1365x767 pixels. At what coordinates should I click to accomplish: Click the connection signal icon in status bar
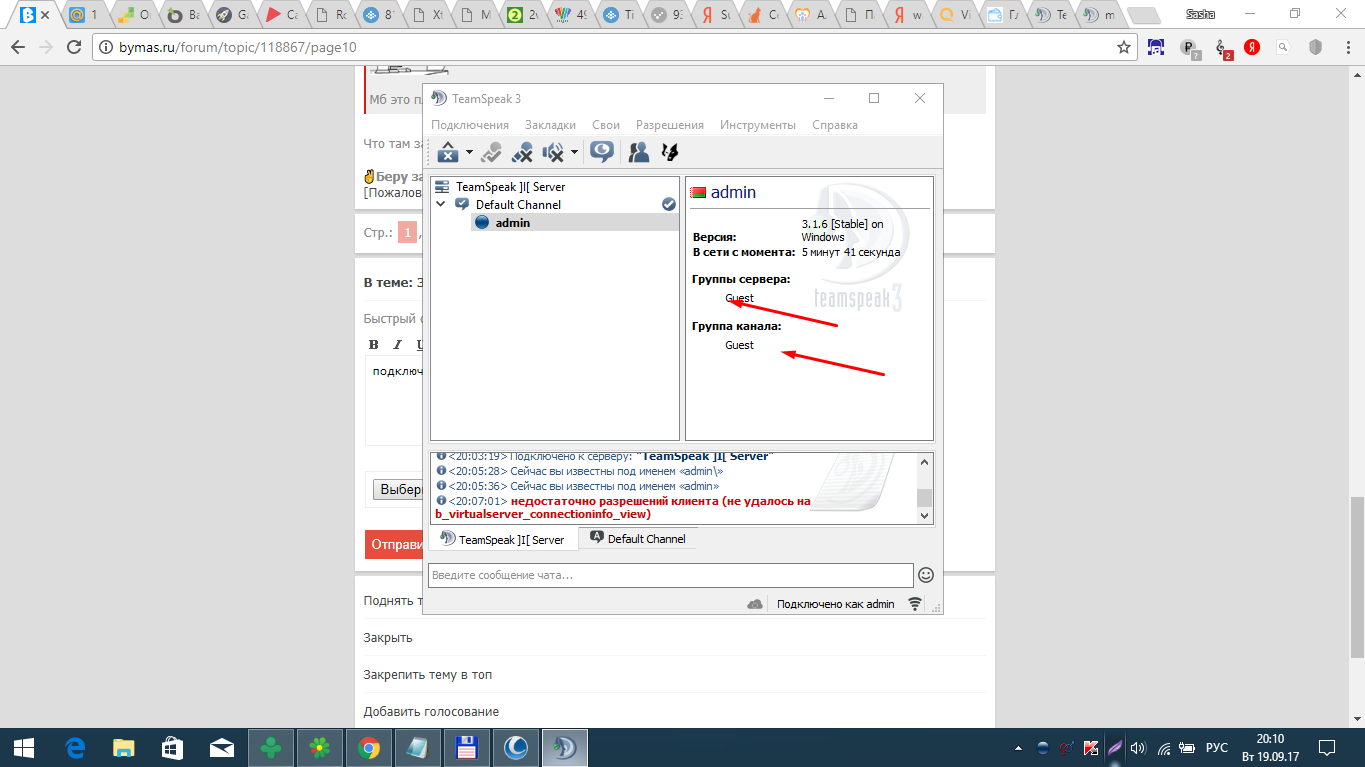coord(915,604)
